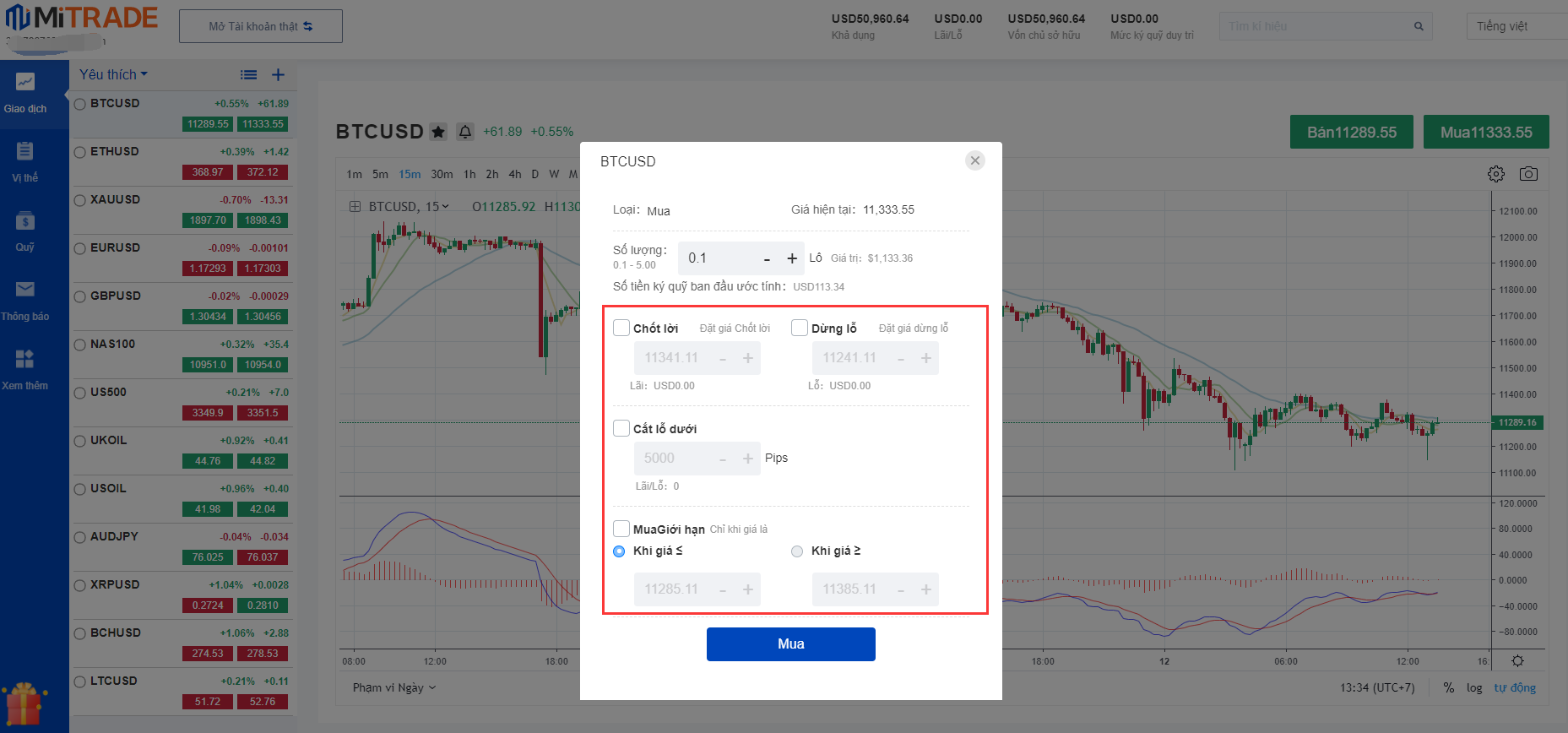This screenshot has width=1568, height=733.
Task: Open the Quỹ funds sidebar icon
Action: [25, 231]
